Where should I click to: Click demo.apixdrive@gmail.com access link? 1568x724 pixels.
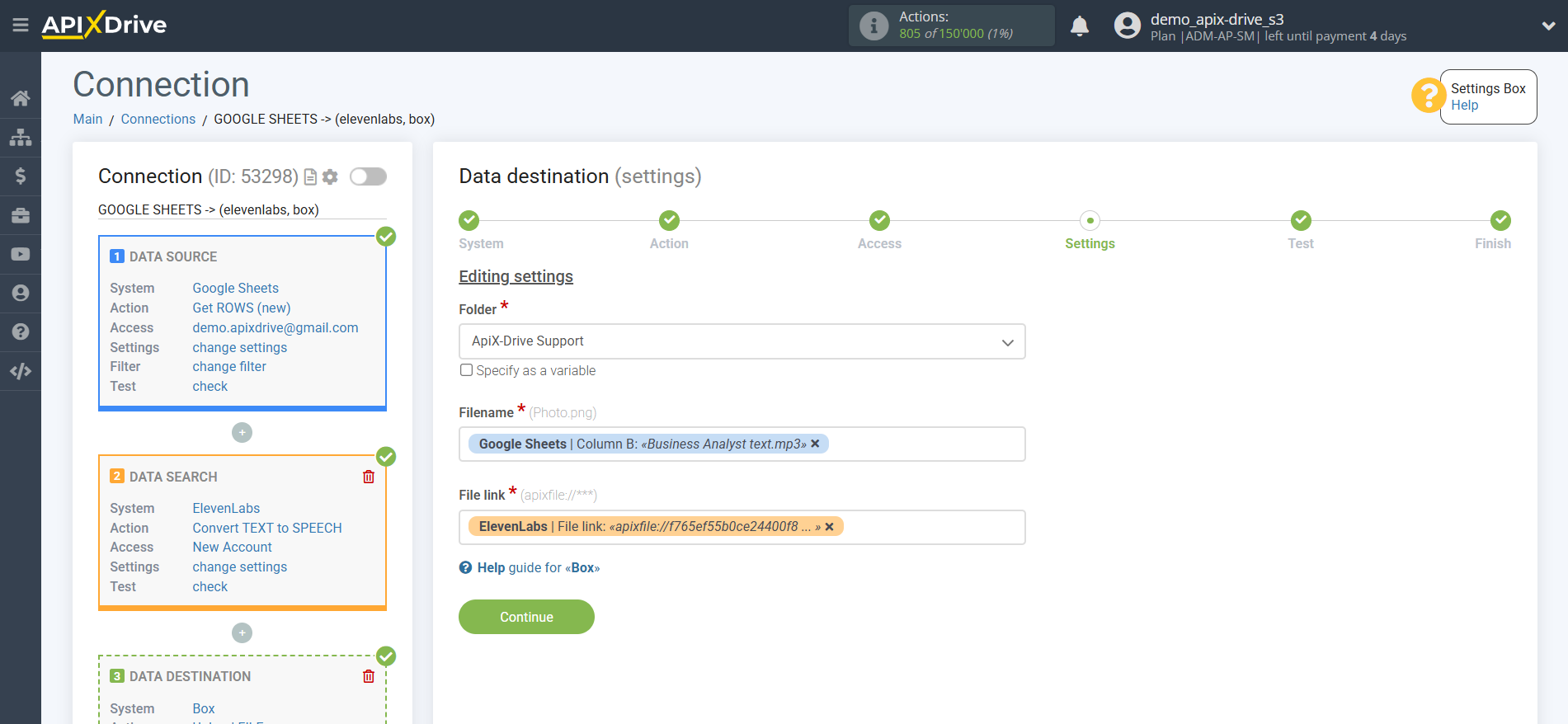pos(275,327)
